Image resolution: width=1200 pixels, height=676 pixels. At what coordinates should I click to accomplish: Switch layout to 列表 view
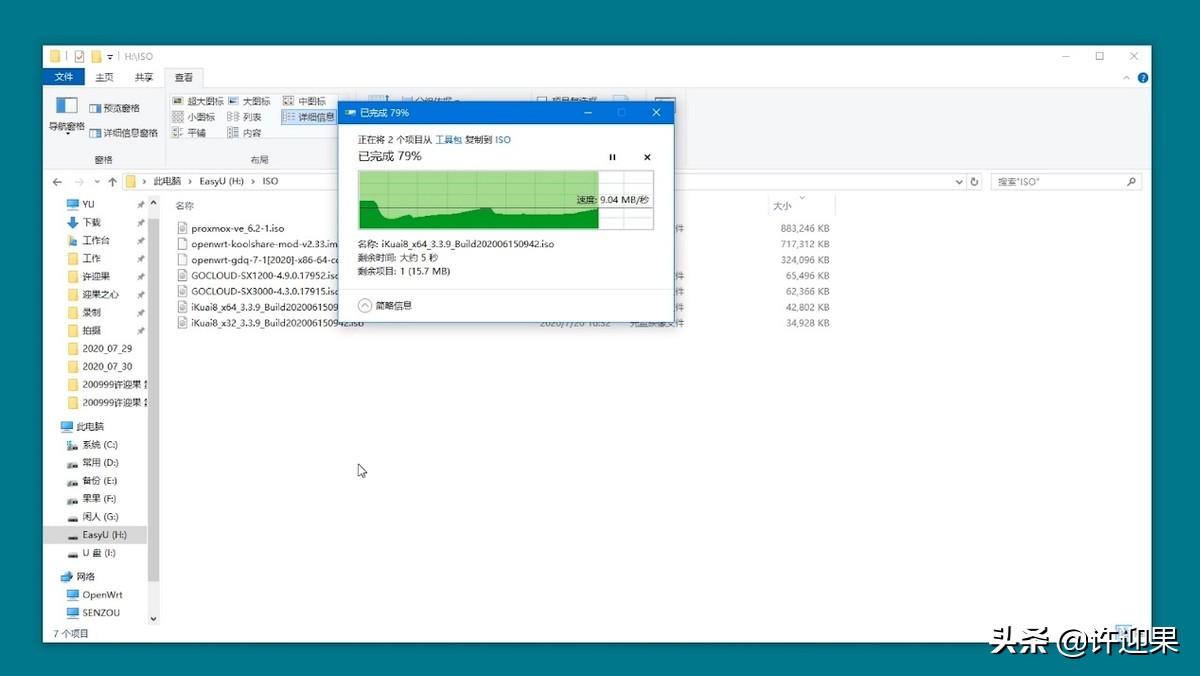point(244,117)
